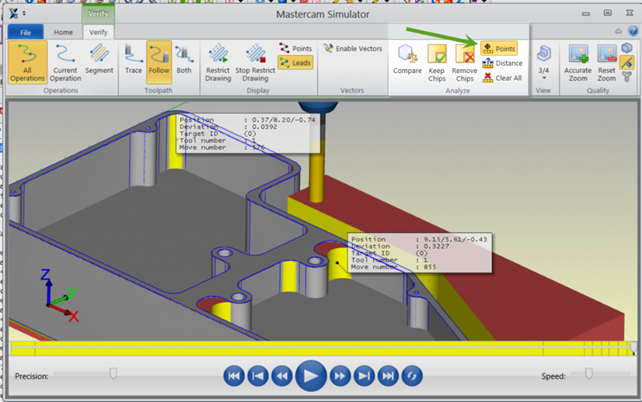Screen dimensions: 642x402
Task: Select All Operations toolpath display
Action: point(27,62)
